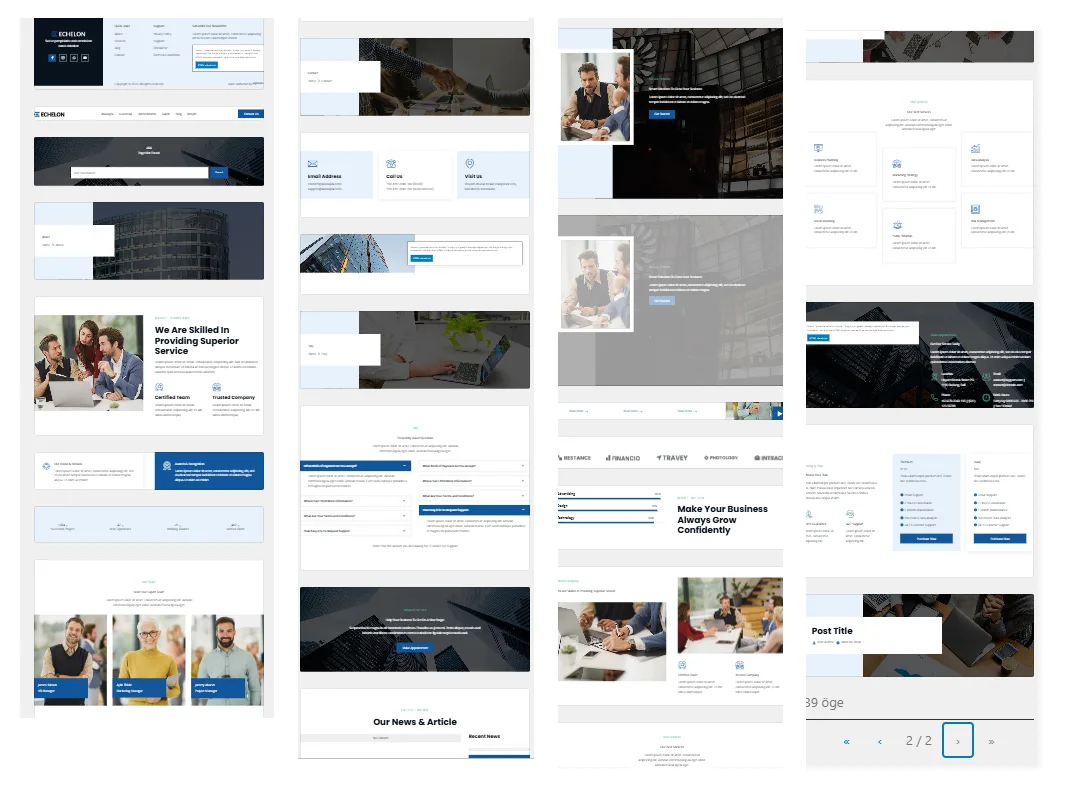Jump to the last page with the double-right arrow
This screenshot has width=1080, height=800.
(991, 741)
